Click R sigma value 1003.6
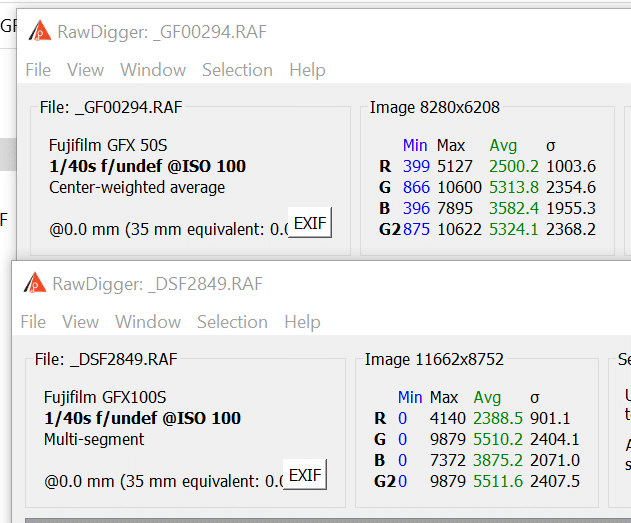631x523 pixels. pos(571,166)
